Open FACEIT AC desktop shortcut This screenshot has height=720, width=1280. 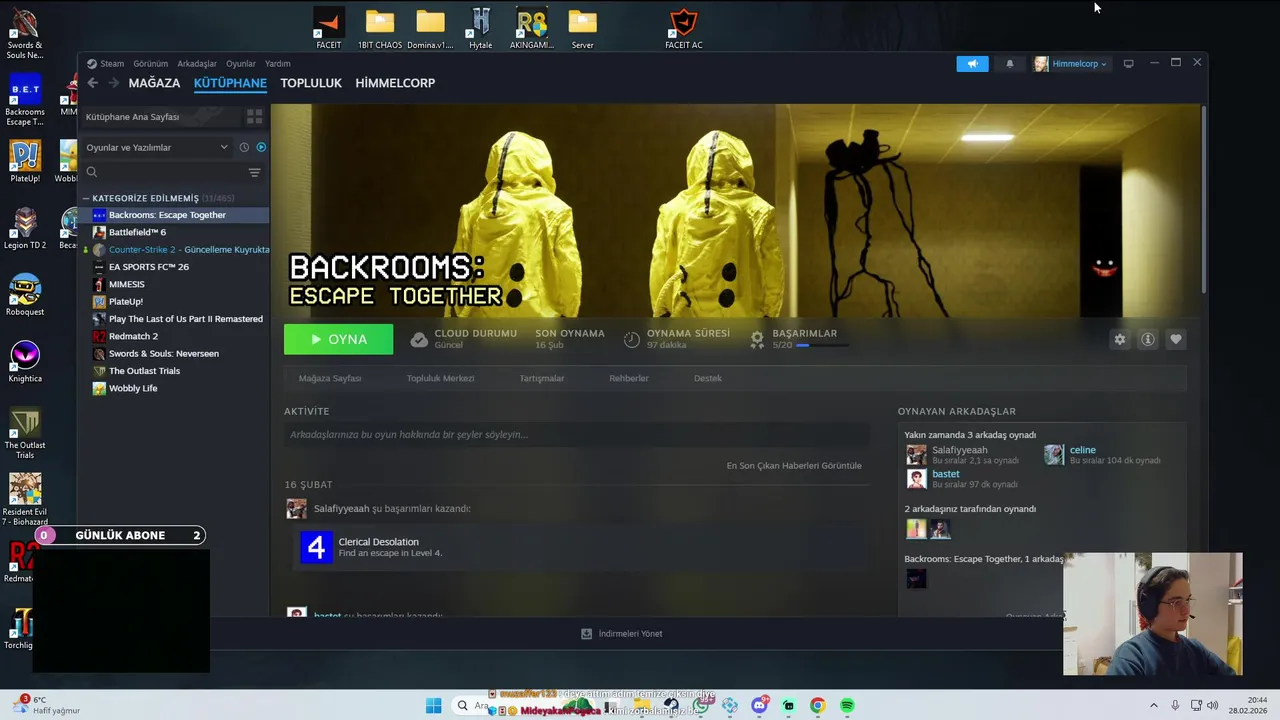684,28
